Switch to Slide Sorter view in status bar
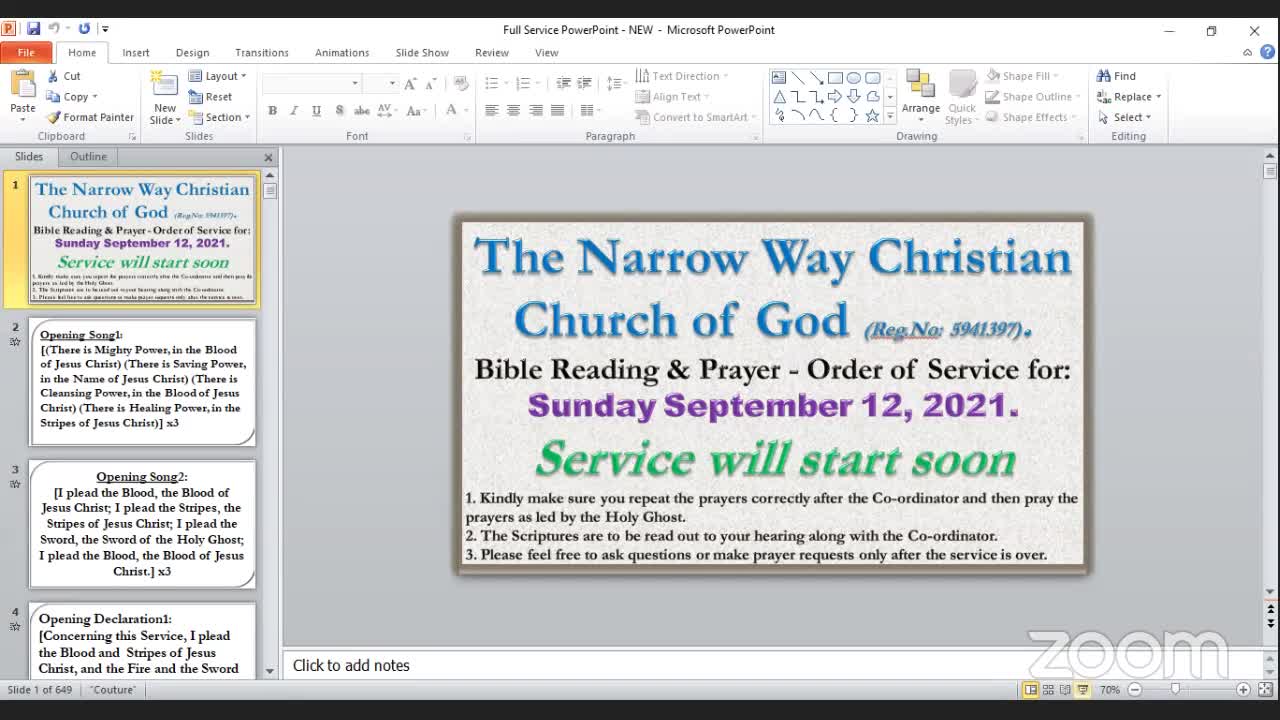The height and width of the screenshot is (720, 1280). [1048, 690]
